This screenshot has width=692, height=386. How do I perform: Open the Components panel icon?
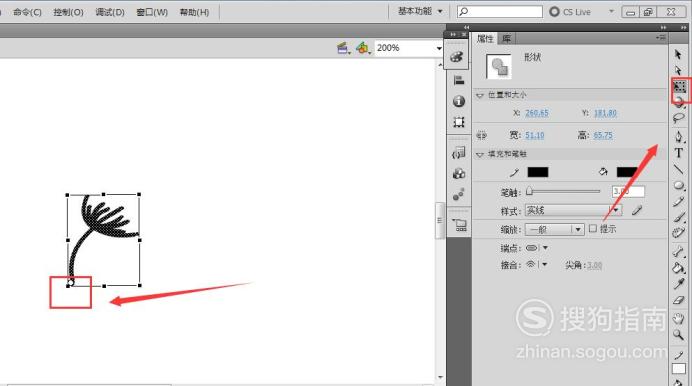[x=459, y=173]
